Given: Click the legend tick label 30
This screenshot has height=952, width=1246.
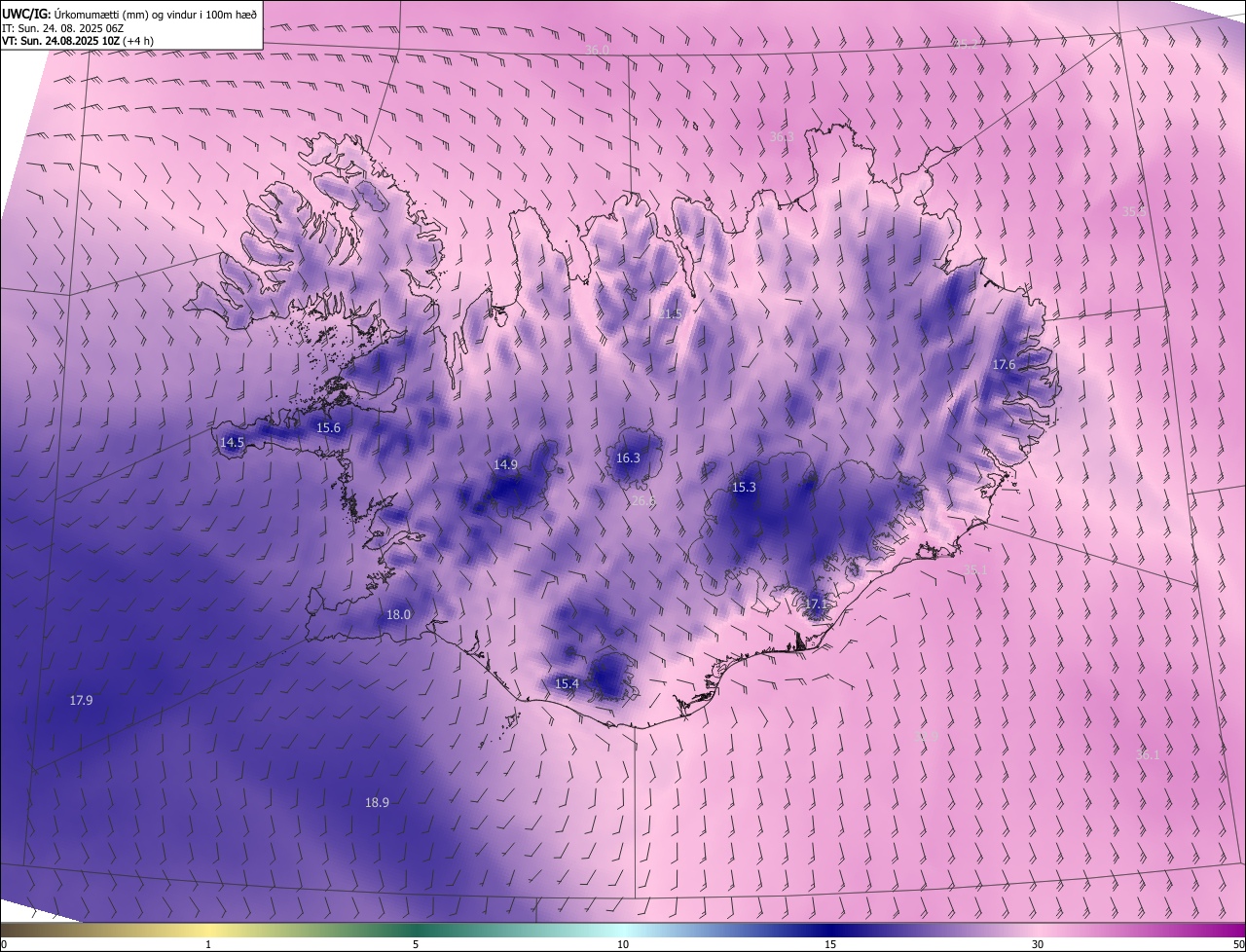Looking at the screenshot, I should (x=1038, y=945).
